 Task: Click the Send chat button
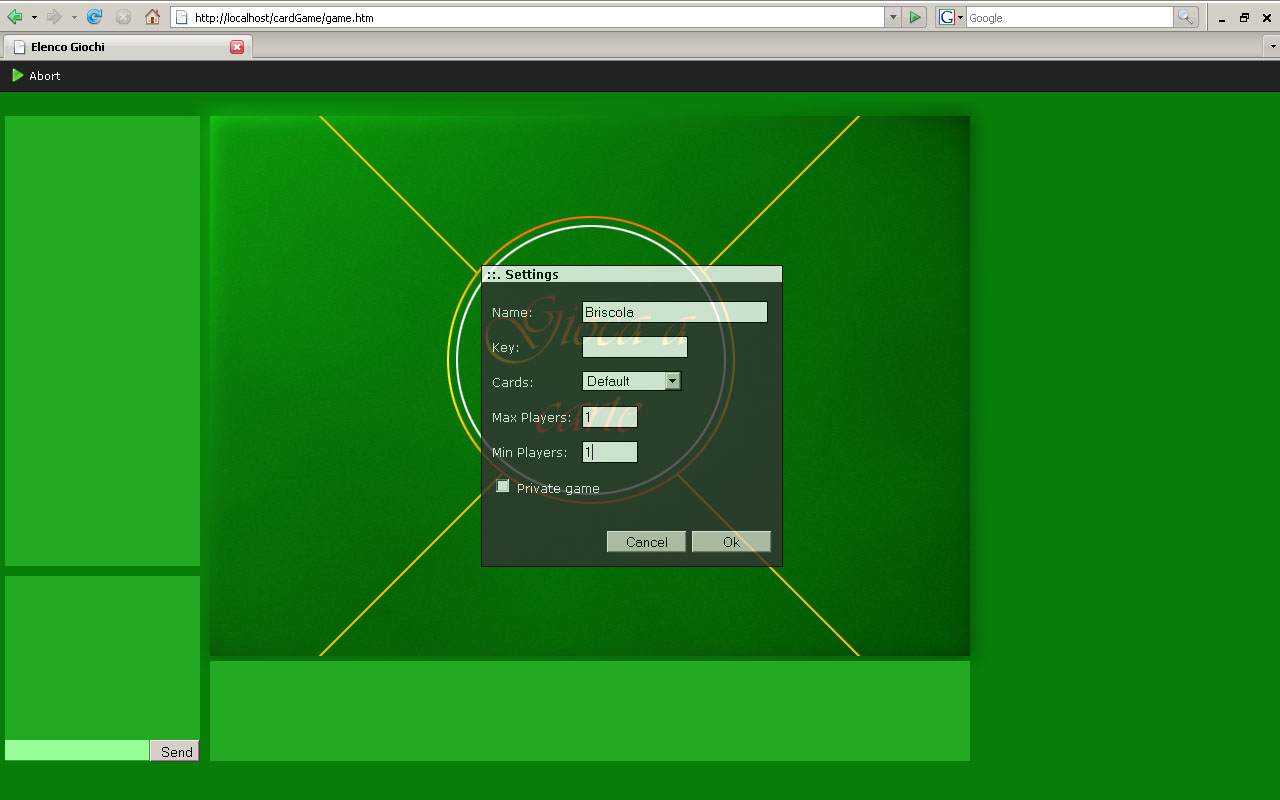175,751
